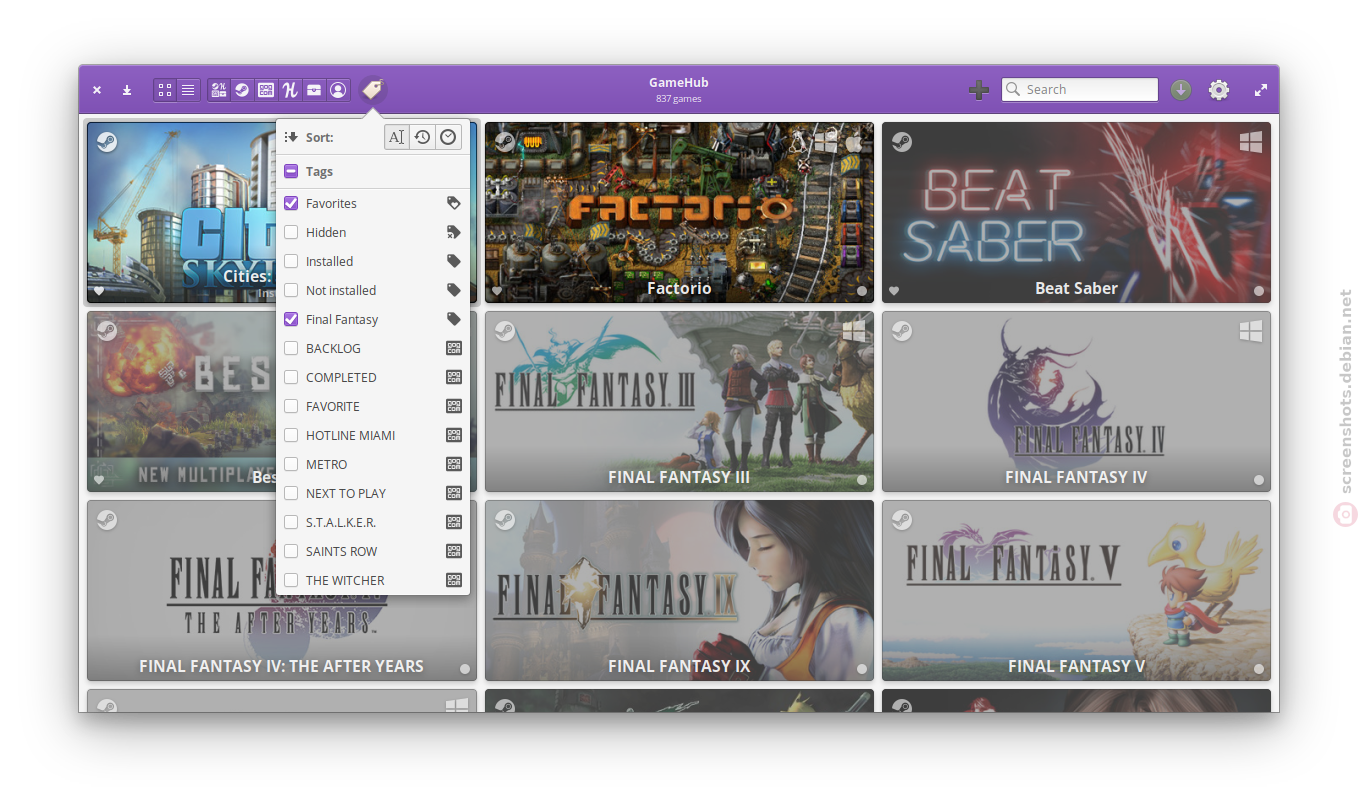
Task: Open GameHub settings gear
Action: coord(1219,90)
